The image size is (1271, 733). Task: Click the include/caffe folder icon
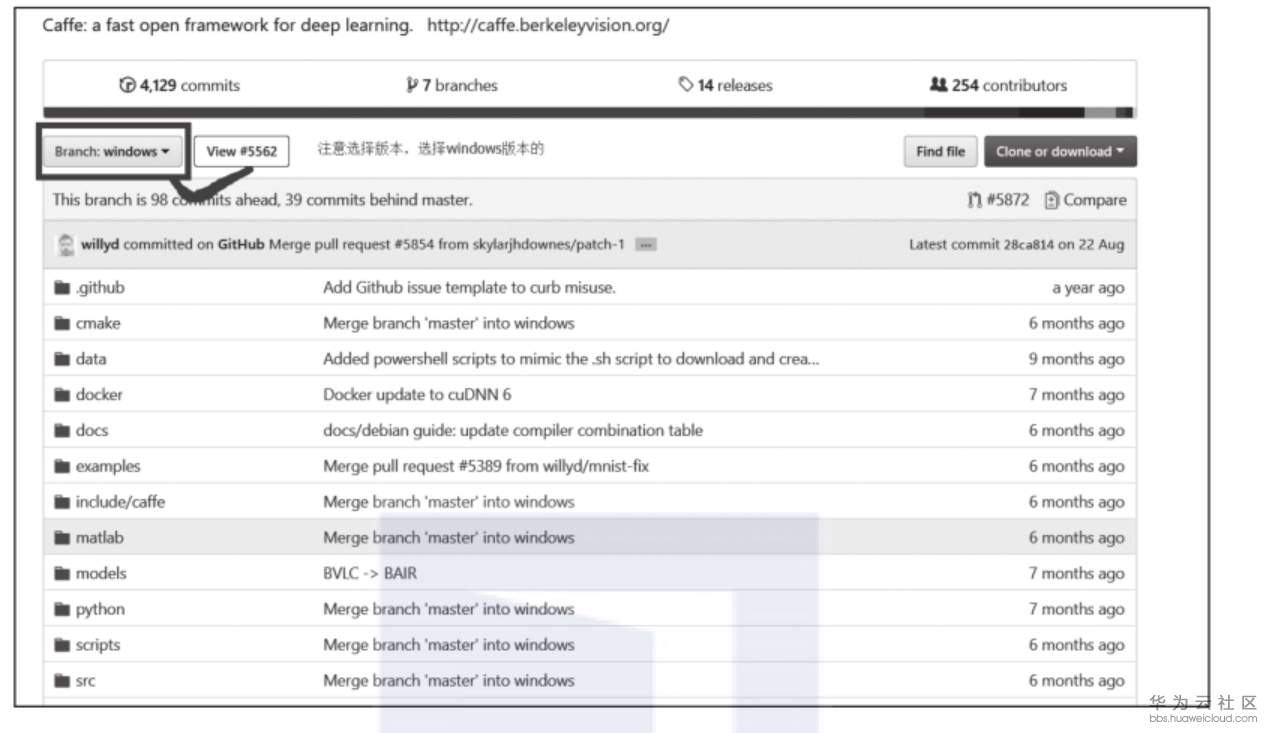click(x=62, y=502)
